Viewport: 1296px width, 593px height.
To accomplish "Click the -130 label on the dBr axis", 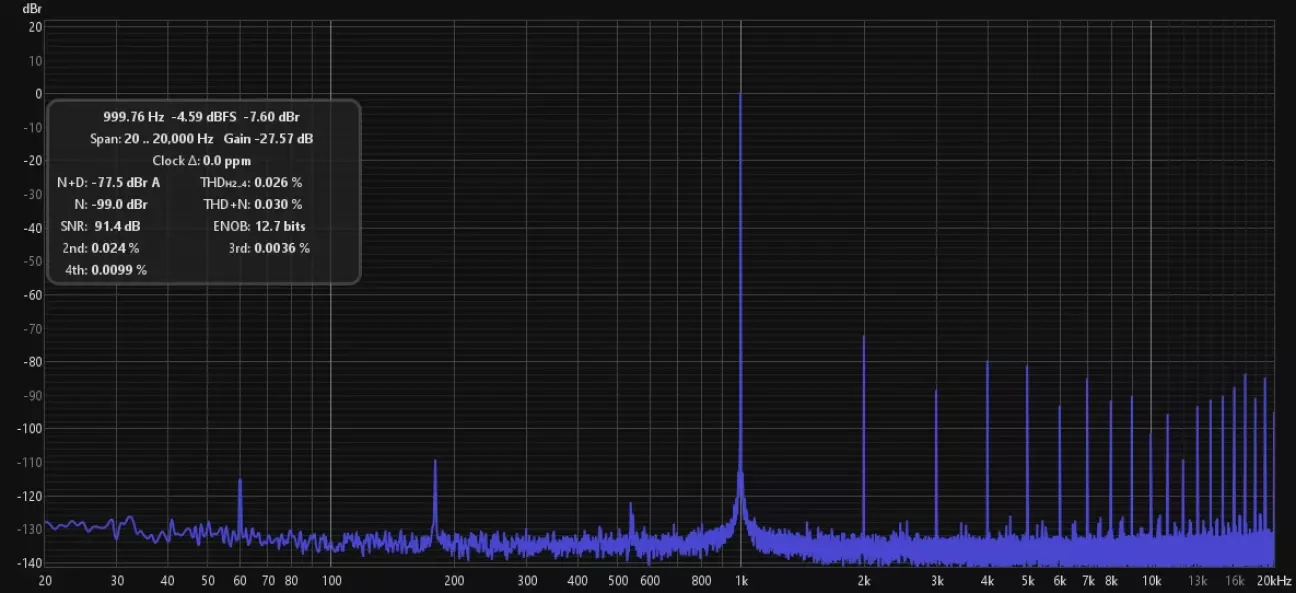I will pyautogui.click(x=30, y=529).
